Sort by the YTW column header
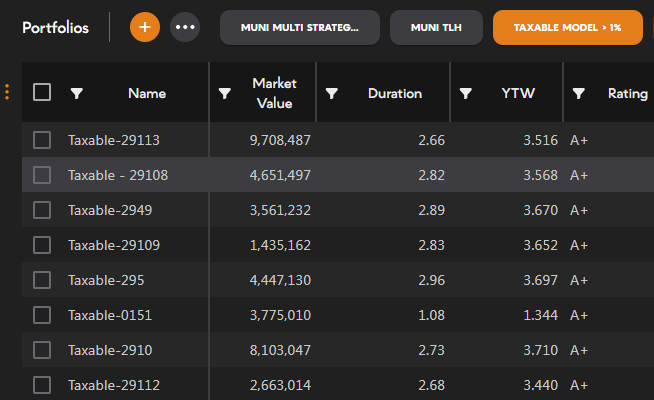The height and width of the screenshot is (400, 654). 518,93
